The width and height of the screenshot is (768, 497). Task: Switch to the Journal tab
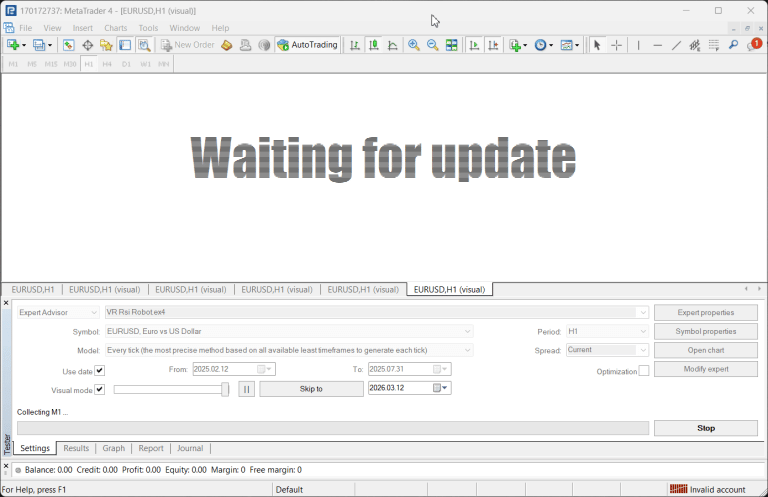tap(190, 448)
